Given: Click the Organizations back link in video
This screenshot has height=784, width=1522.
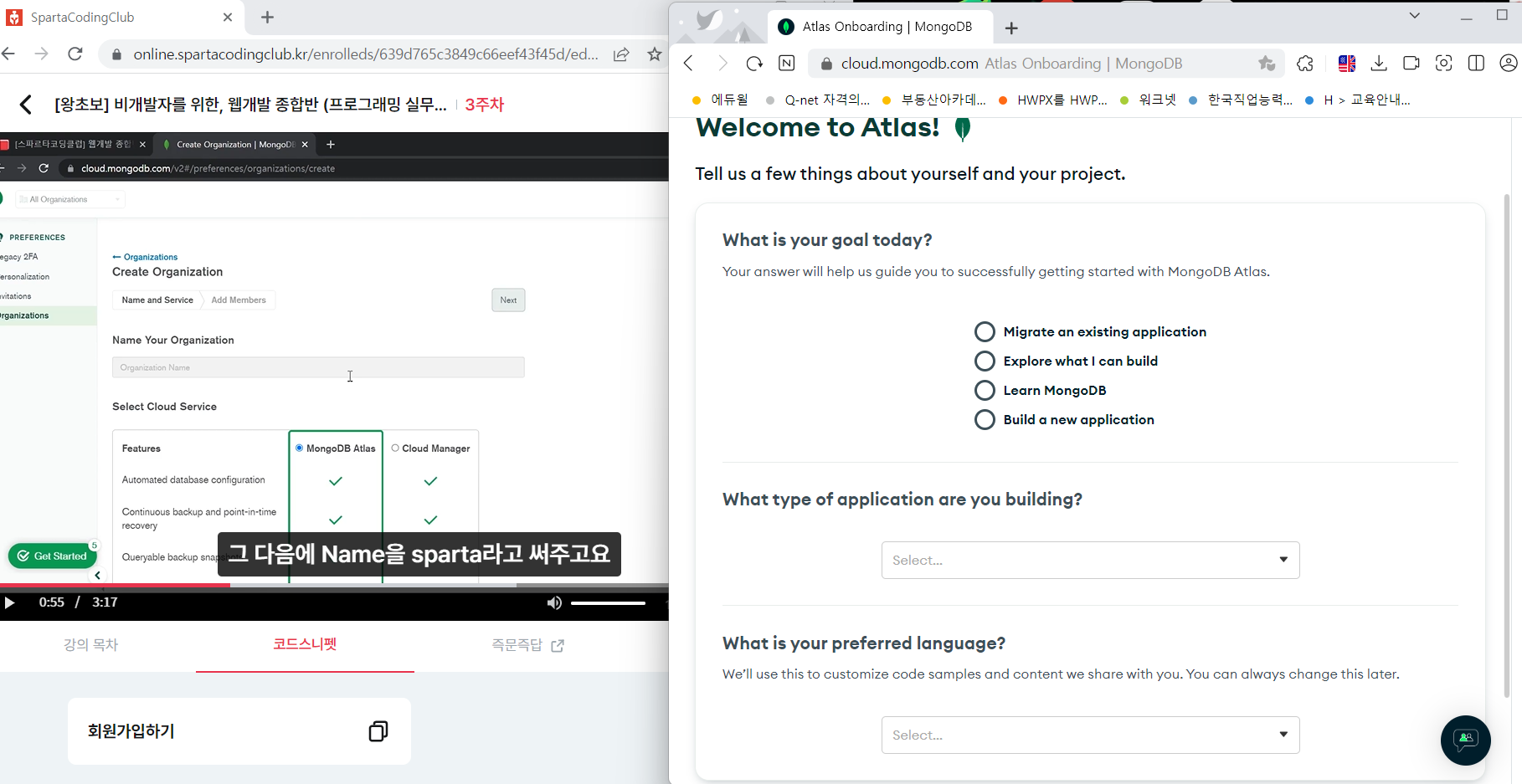Looking at the screenshot, I should [x=146, y=257].
